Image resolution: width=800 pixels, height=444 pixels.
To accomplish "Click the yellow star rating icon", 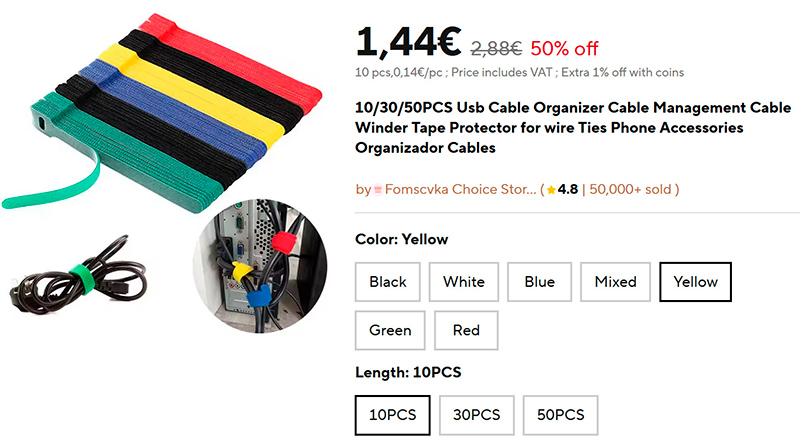I will pos(551,189).
